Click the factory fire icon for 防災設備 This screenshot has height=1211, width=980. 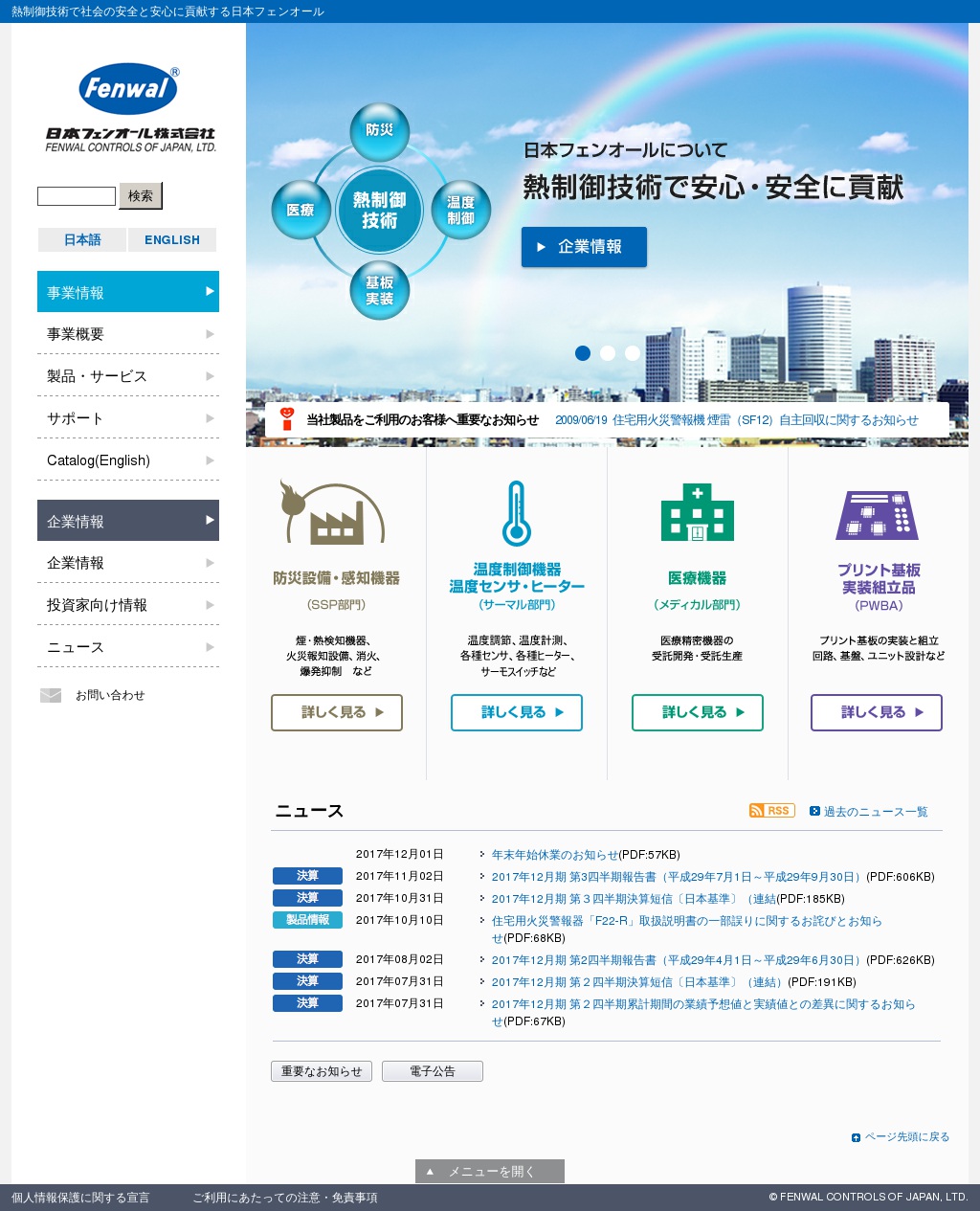coord(331,513)
